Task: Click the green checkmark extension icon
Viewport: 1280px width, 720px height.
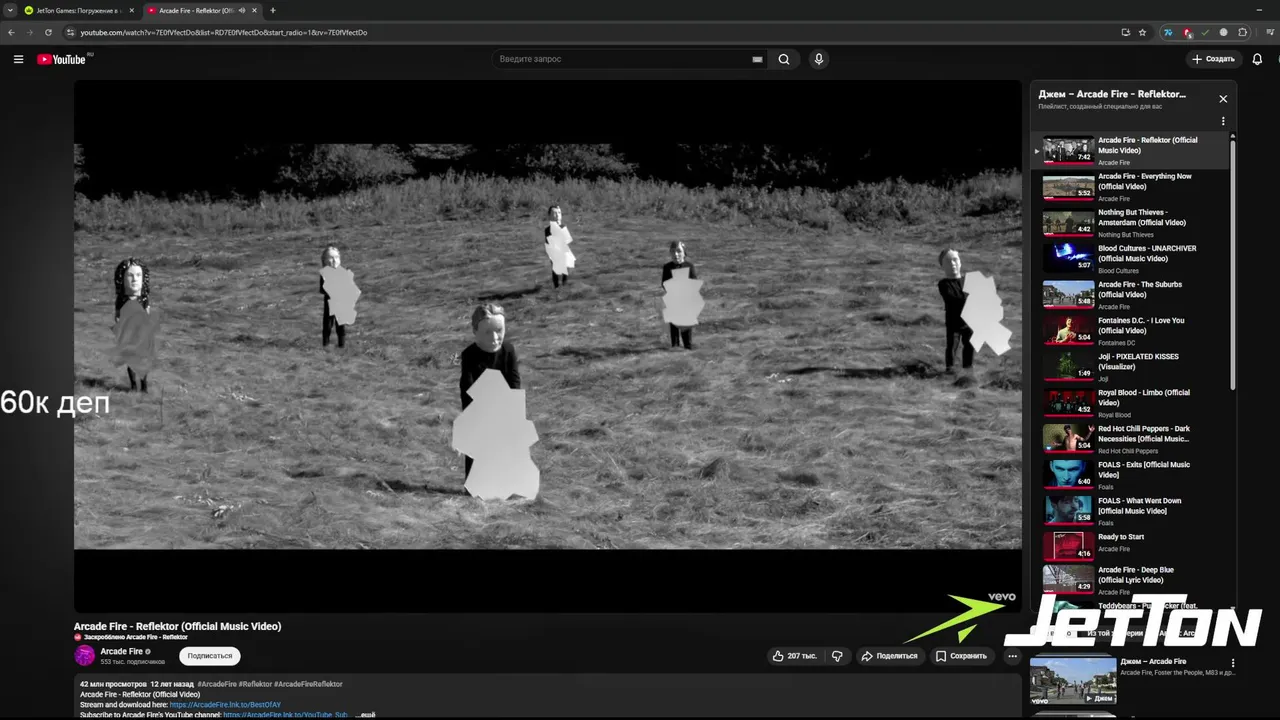Action: [1205, 32]
